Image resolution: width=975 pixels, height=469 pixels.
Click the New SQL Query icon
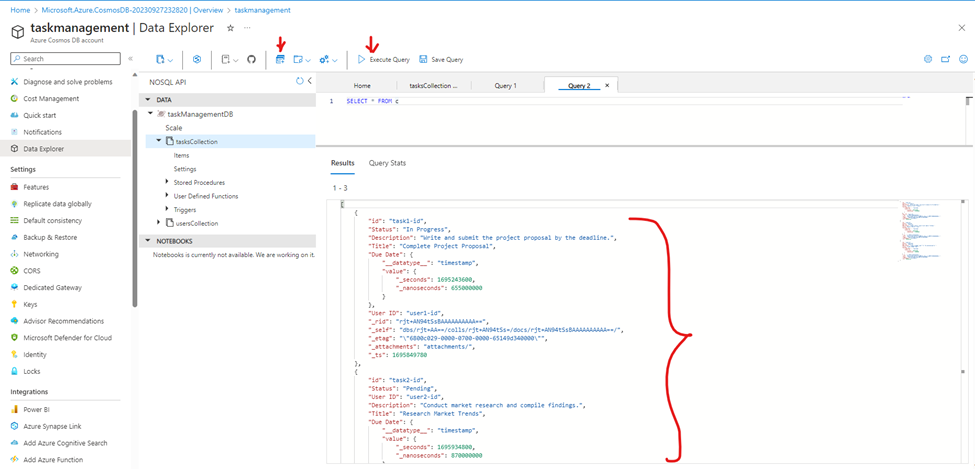tap(280, 59)
